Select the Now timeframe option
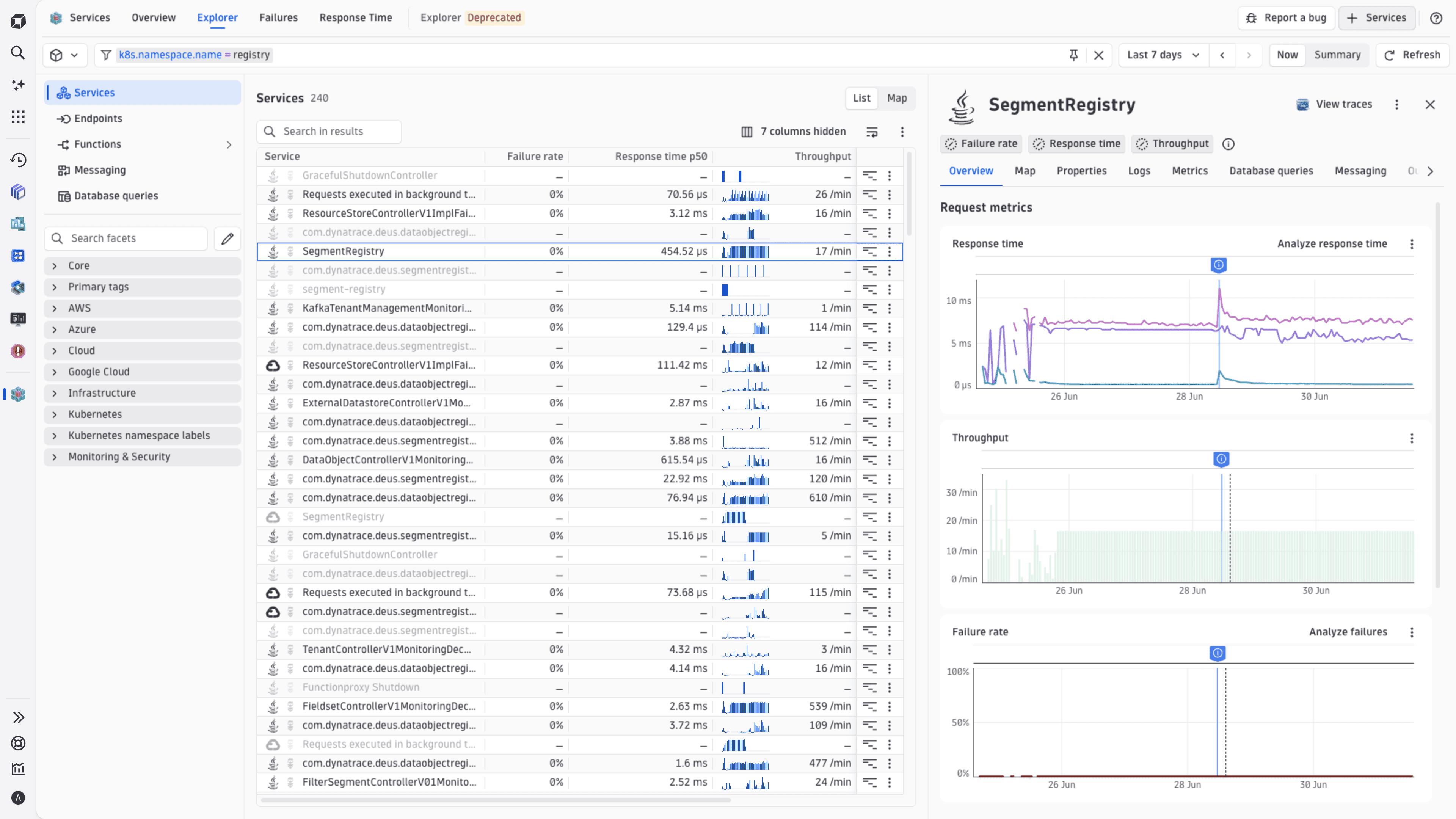1456x819 pixels. (x=1287, y=55)
